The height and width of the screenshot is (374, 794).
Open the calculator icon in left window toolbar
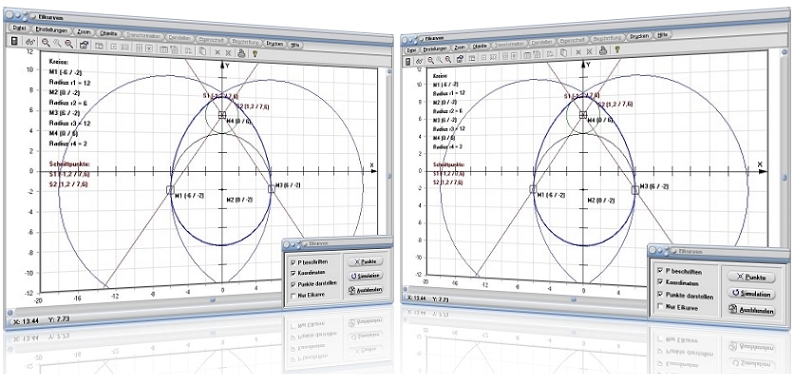pyautogui.click(x=15, y=41)
